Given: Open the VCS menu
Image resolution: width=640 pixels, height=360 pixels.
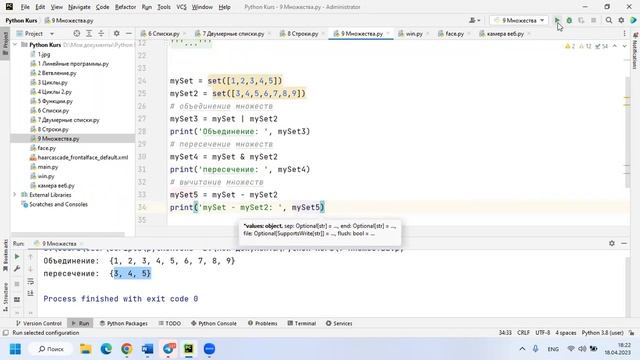Looking at the screenshot, I should pyautogui.click(x=181, y=7).
